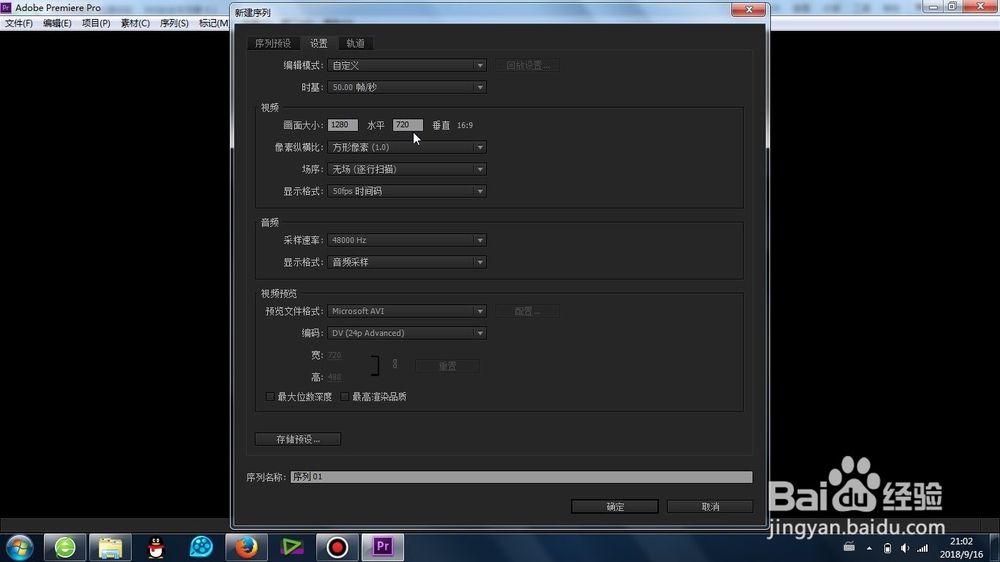Click the network signal tray icon

point(923,548)
